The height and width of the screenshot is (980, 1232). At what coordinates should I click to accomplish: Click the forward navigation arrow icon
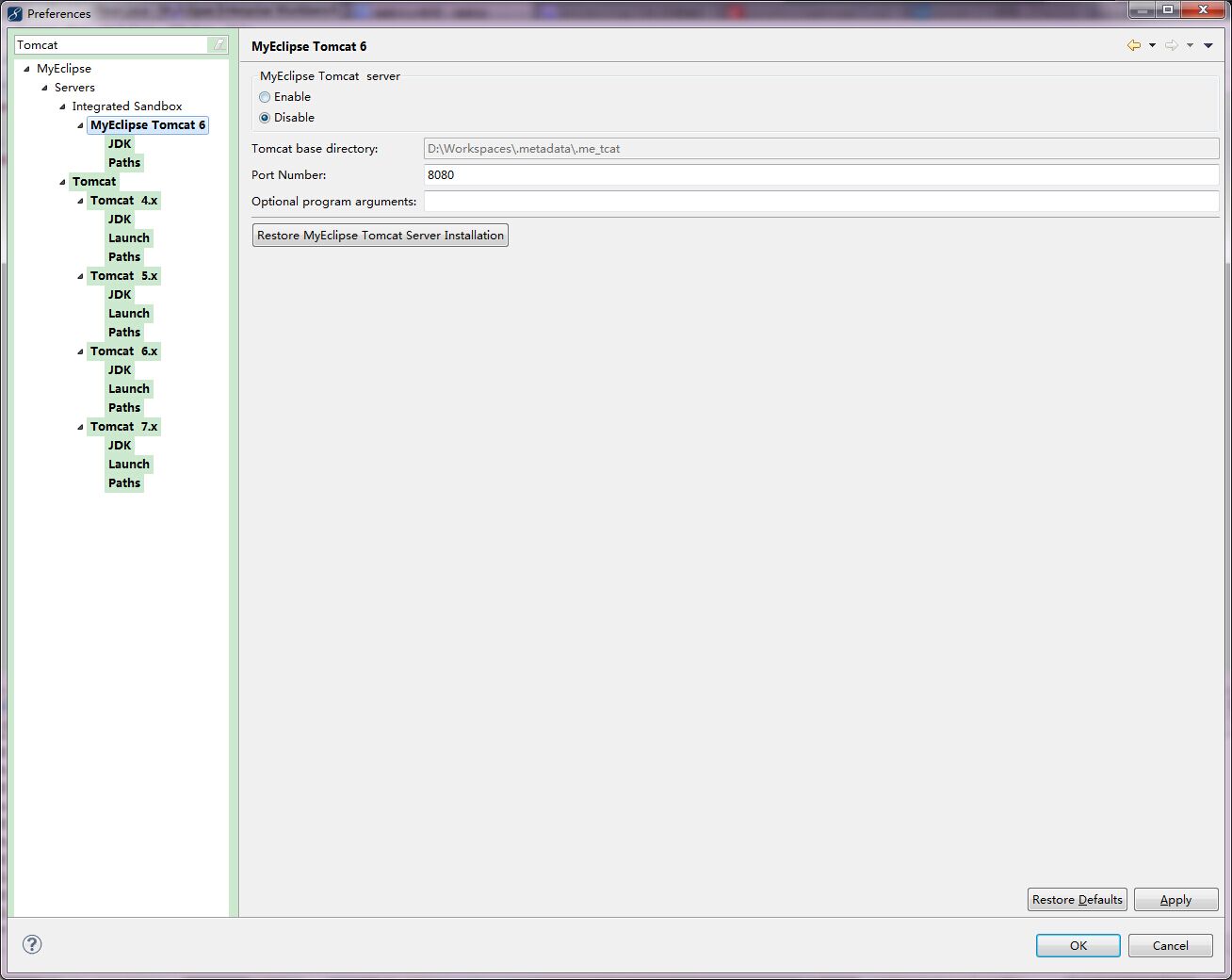click(x=1172, y=45)
